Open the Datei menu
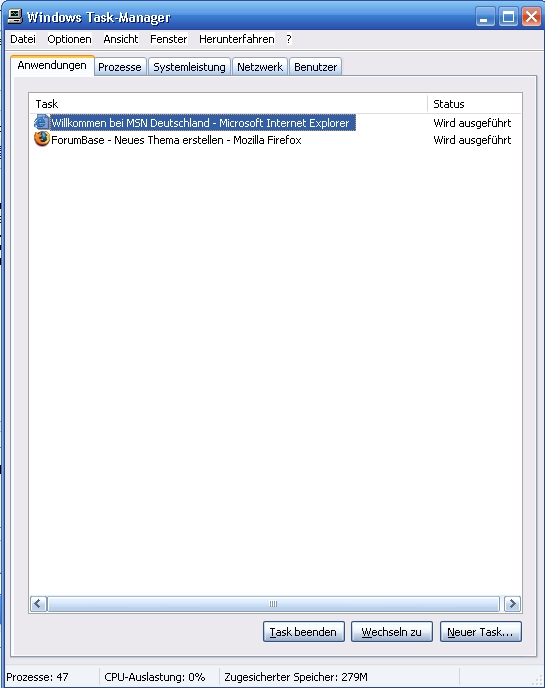This screenshot has width=545, height=688. (23, 39)
